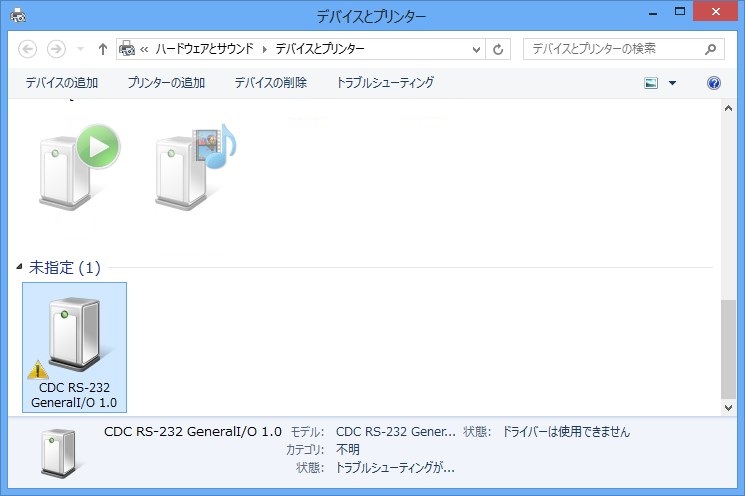Image resolution: width=745 pixels, height=496 pixels.
Task: Open the recent locations dropdown arrow
Action: tap(80, 49)
